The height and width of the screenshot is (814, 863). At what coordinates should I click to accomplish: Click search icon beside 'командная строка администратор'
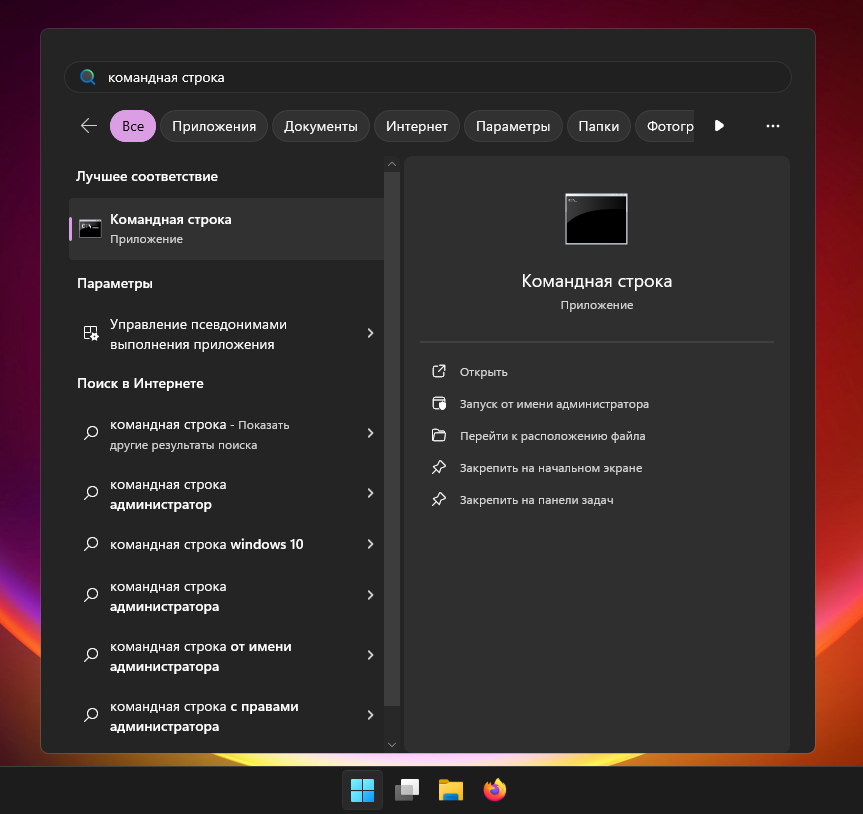pyautogui.click(x=91, y=493)
